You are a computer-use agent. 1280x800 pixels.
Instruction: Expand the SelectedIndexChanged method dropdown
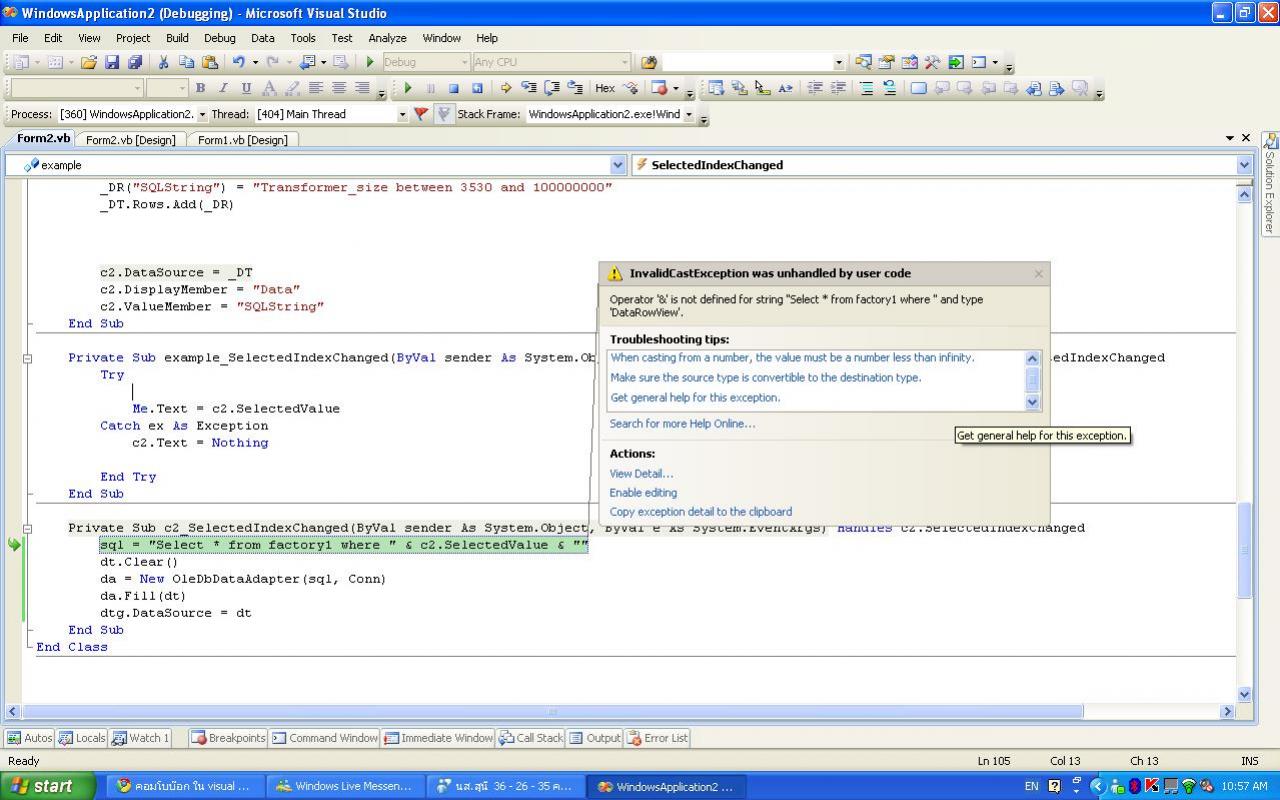[1244, 165]
